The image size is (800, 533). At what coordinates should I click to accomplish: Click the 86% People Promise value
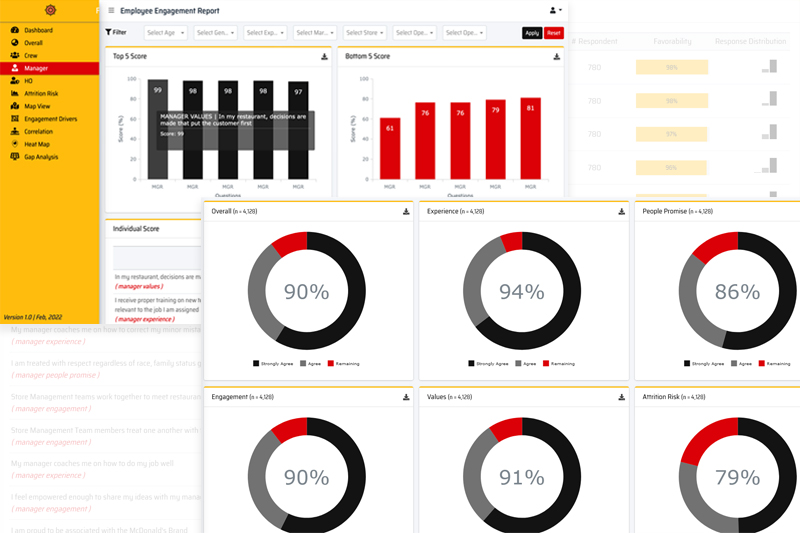[x=737, y=292]
